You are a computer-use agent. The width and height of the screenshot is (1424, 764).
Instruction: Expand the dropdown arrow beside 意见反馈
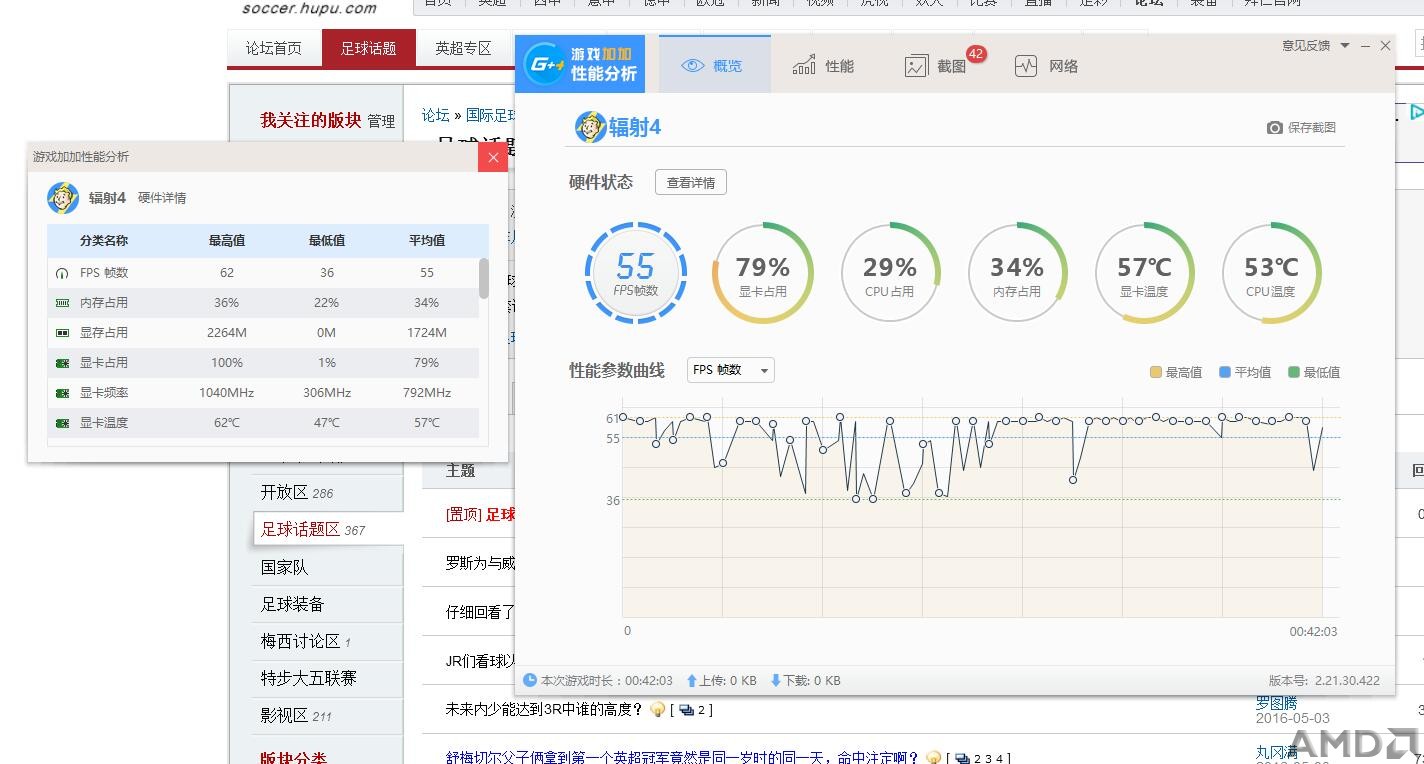pos(1345,45)
